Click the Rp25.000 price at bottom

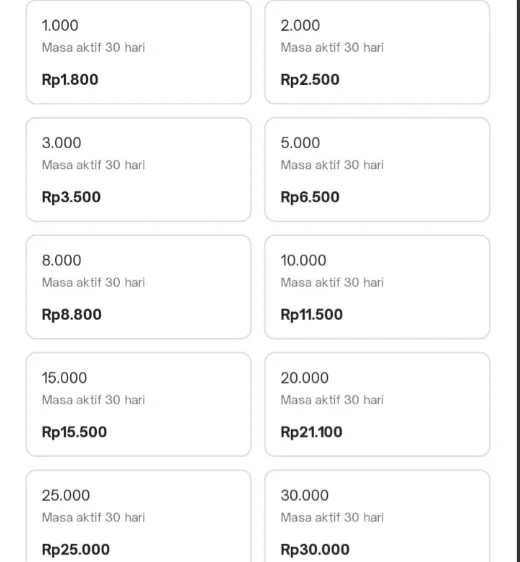(x=76, y=550)
